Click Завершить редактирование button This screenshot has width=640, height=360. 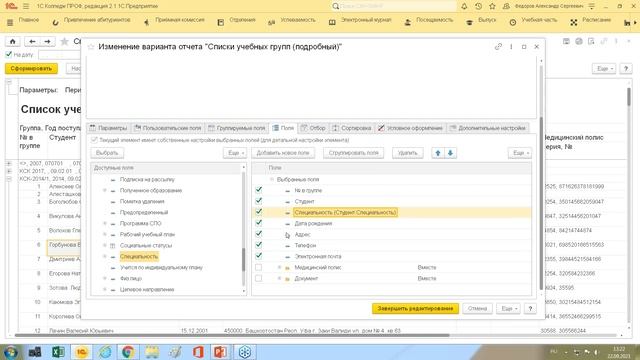415,309
